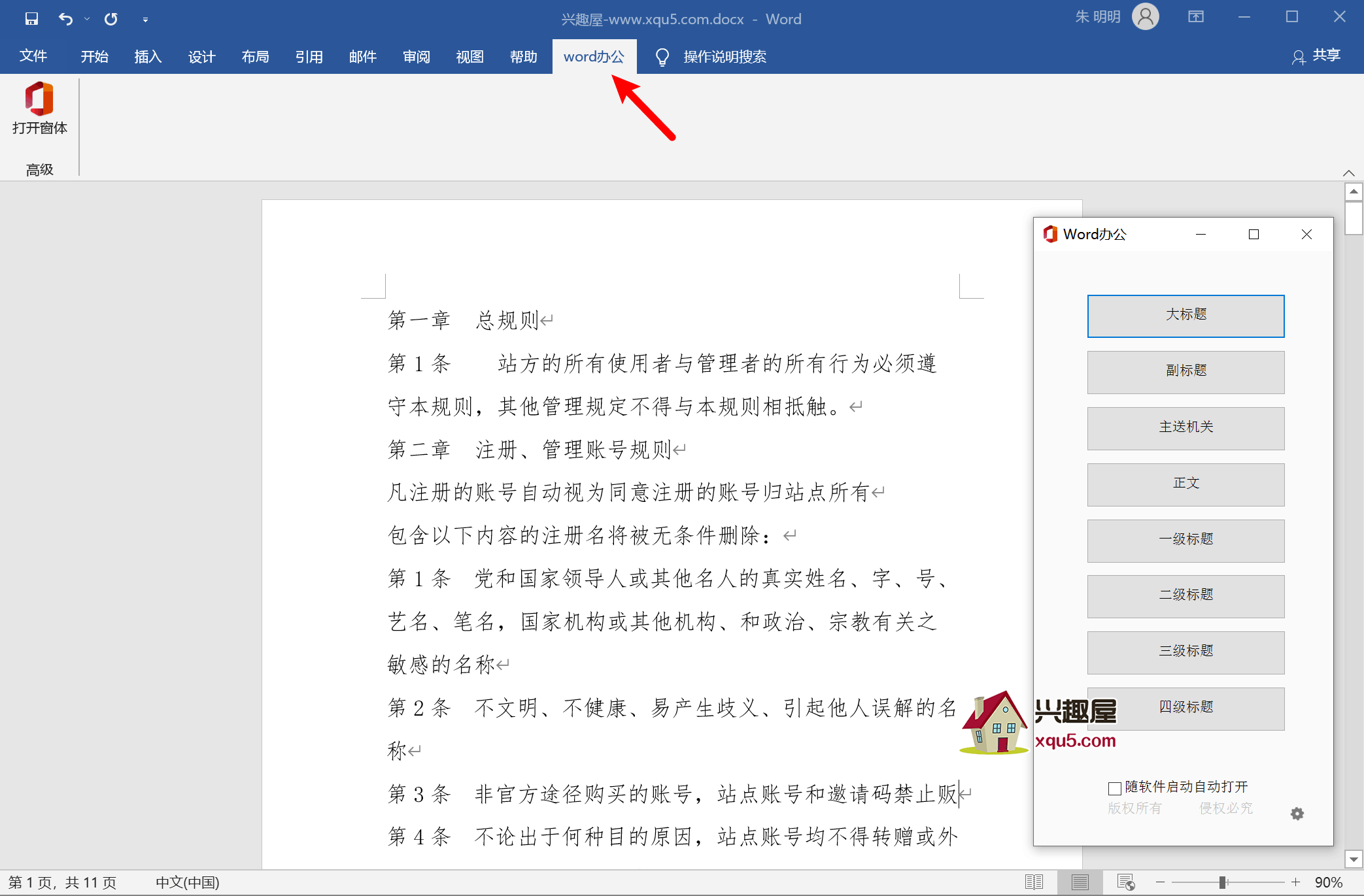Apply 四级标题 heading style
The image size is (1364, 896).
click(1185, 709)
